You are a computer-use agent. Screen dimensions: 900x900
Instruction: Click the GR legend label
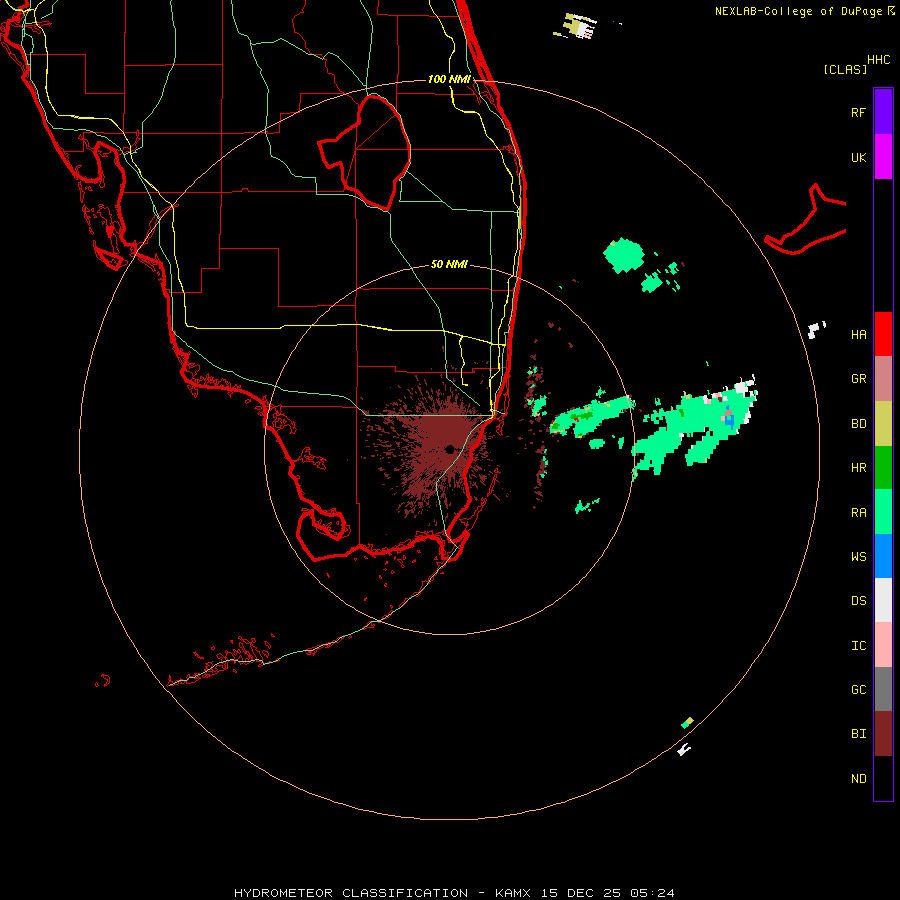[858, 379]
